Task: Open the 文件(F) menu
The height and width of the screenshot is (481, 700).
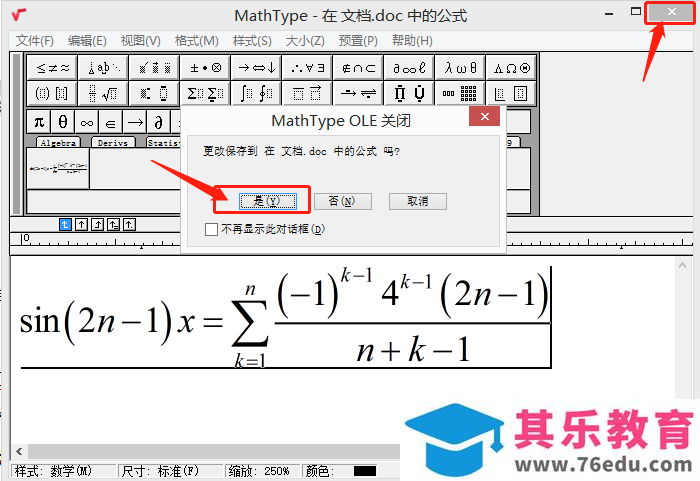Action: tap(35, 41)
